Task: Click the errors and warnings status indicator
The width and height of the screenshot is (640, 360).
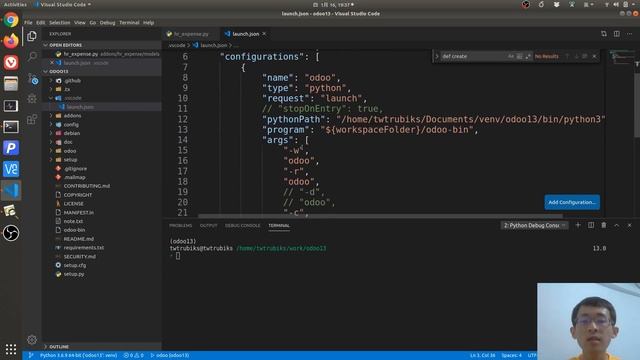Action: click(x=133, y=356)
